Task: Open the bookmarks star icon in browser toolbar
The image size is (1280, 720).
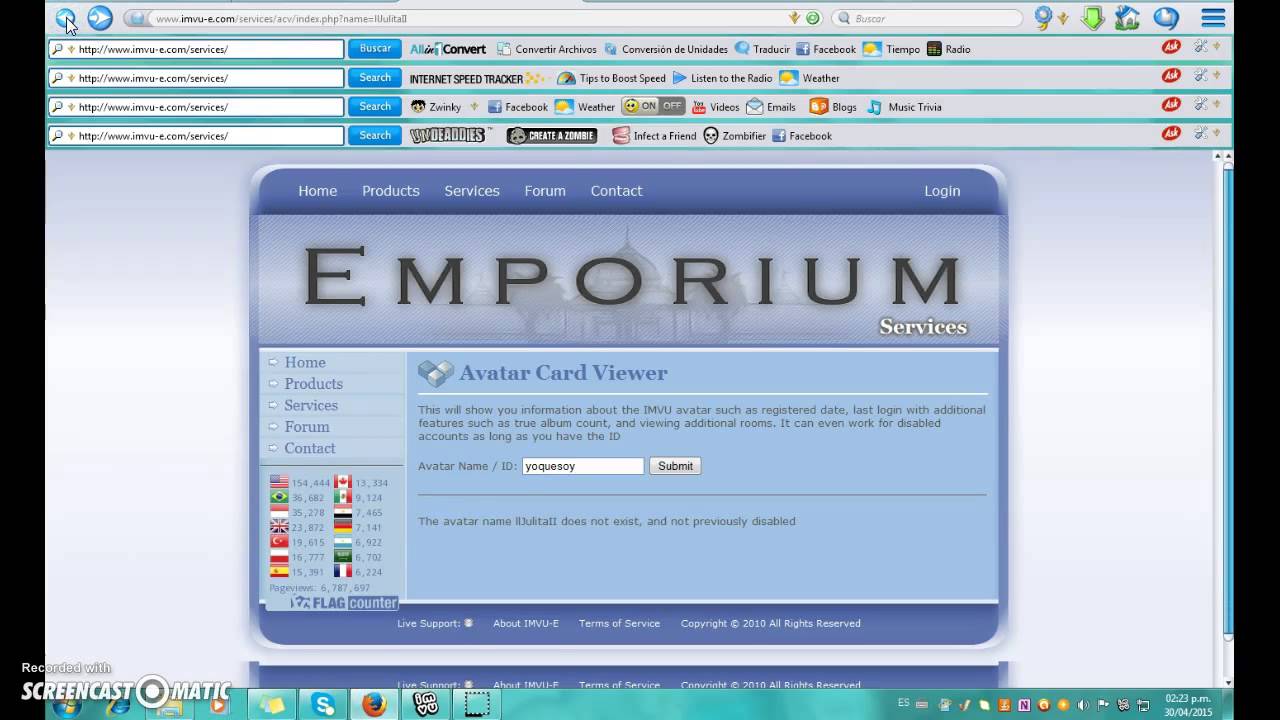Action: coord(1044,18)
